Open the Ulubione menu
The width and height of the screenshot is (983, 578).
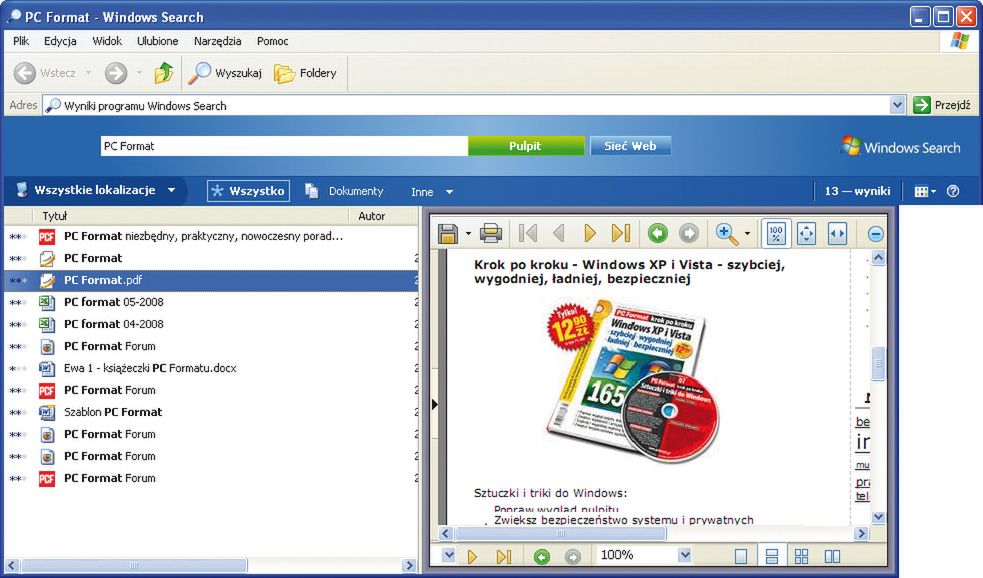point(157,41)
